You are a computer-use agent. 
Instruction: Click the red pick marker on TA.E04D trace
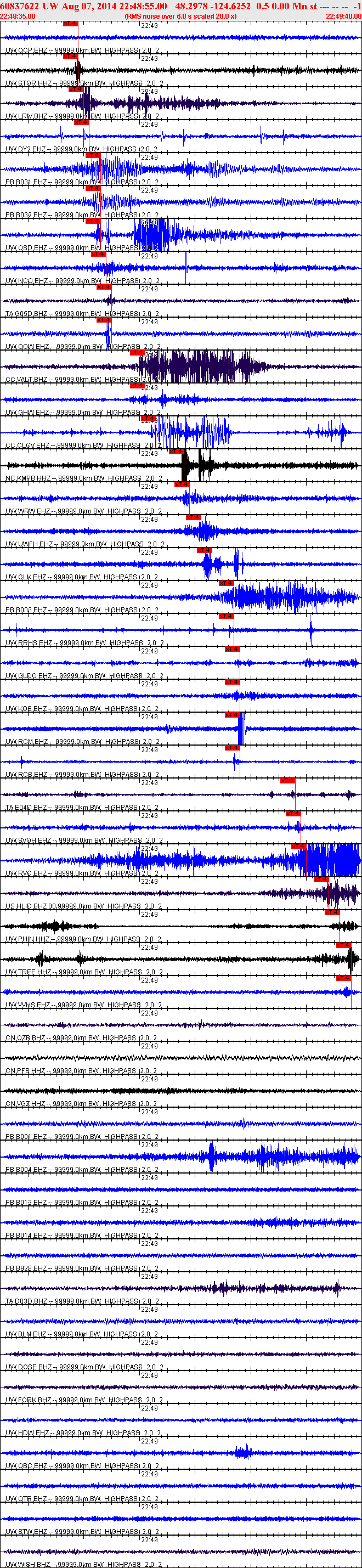287,780
